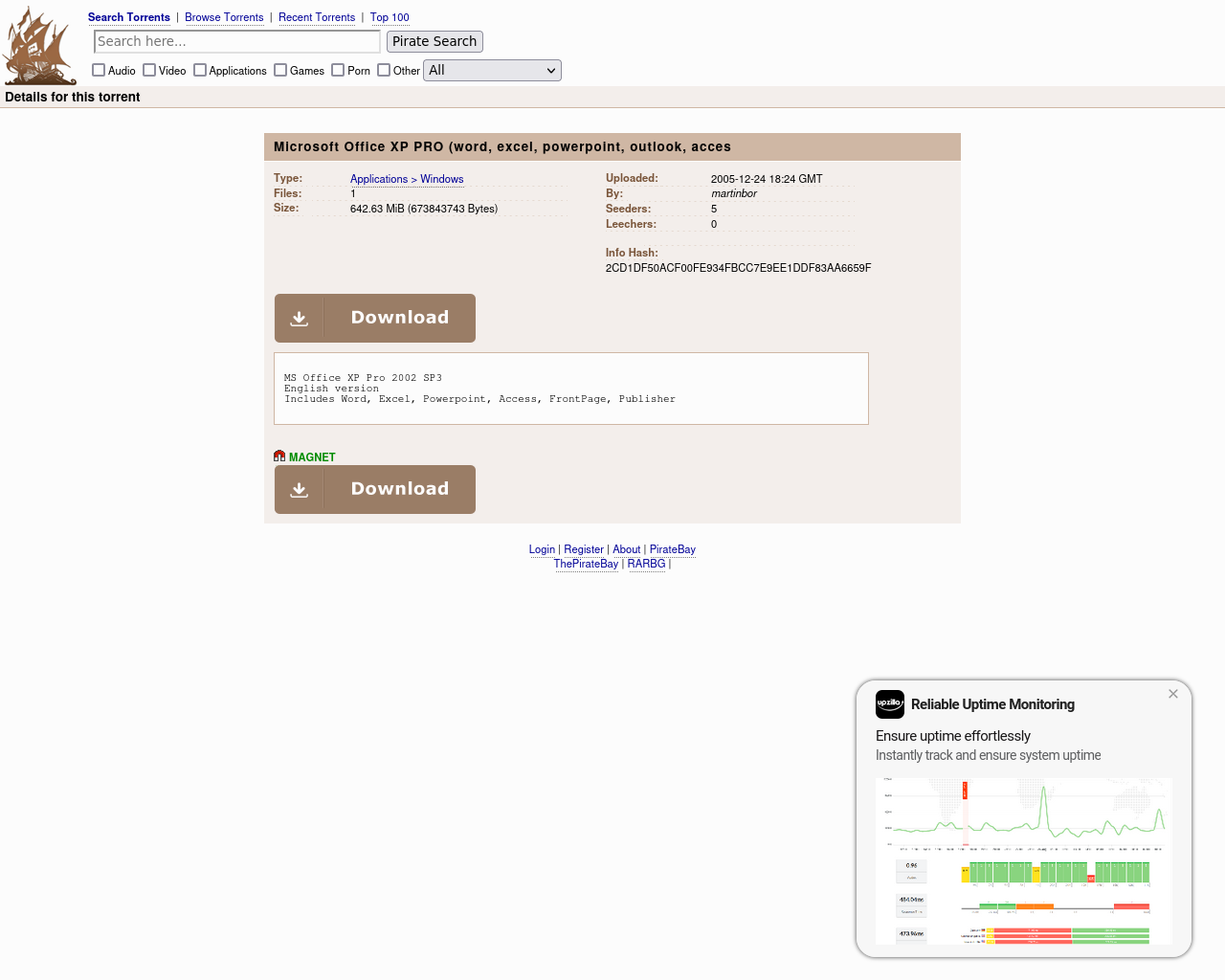The image size is (1225, 980).
Task: Open Applications > Windows category link
Action: click(407, 179)
